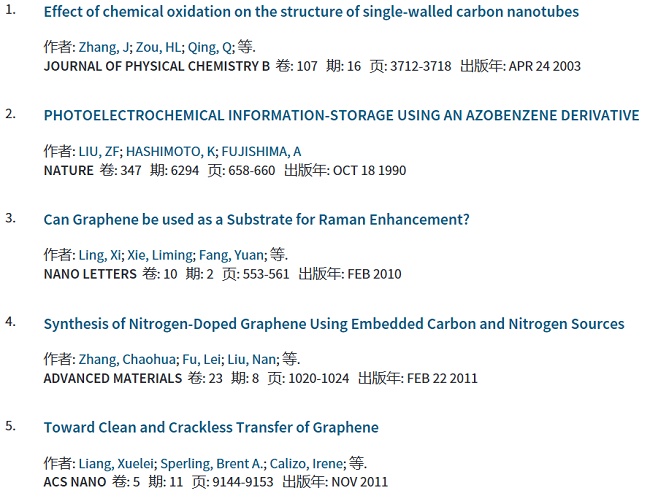Screen dimensions: 650x504
Task: Open author Zhang, J's profile
Action: (x=104, y=47)
